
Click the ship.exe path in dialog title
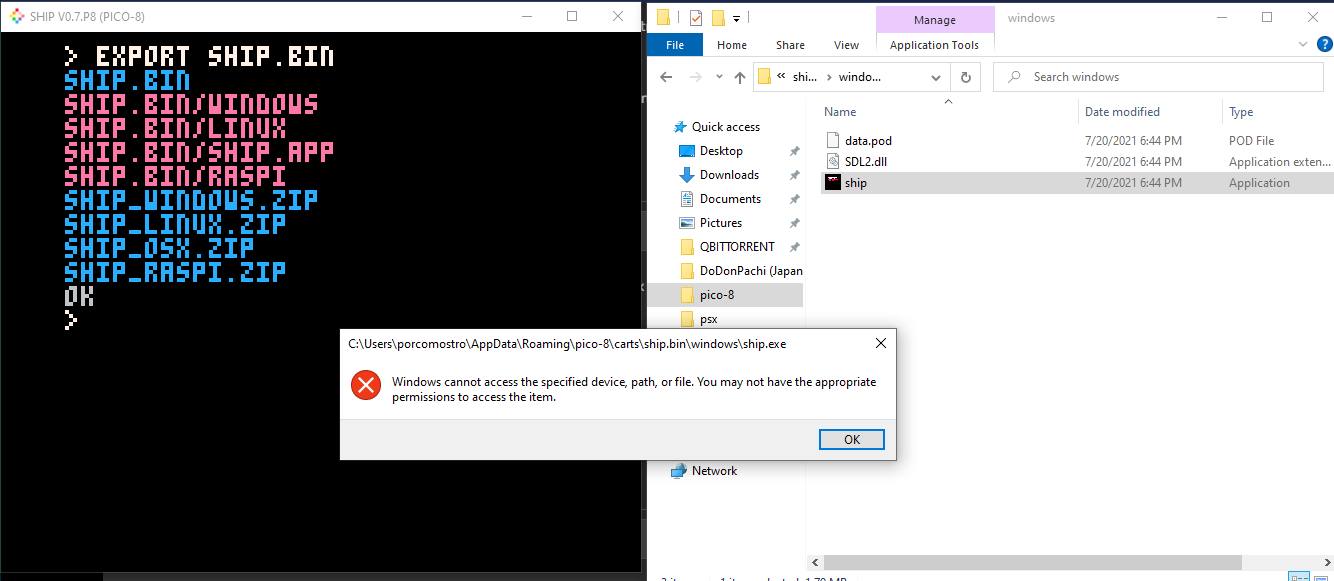tap(567, 344)
